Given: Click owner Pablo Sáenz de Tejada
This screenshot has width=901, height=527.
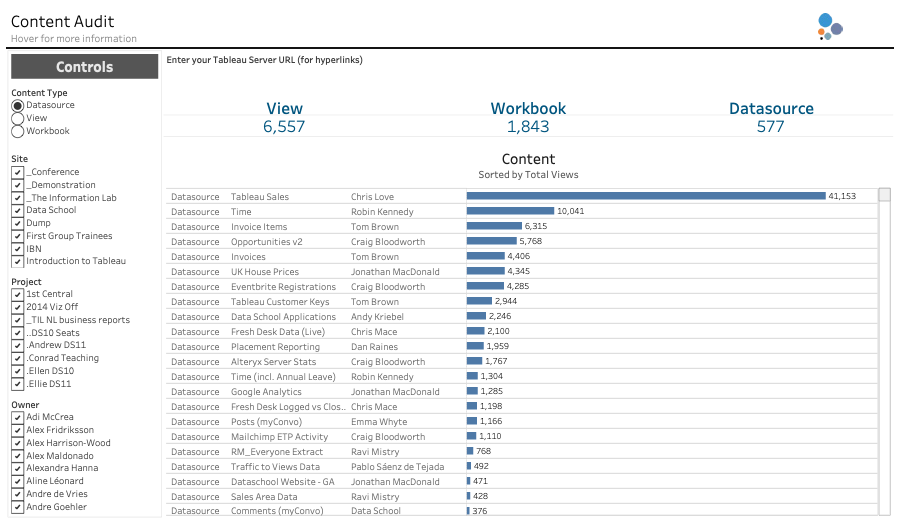Looking at the screenshot, I should [x=398, y=467].
